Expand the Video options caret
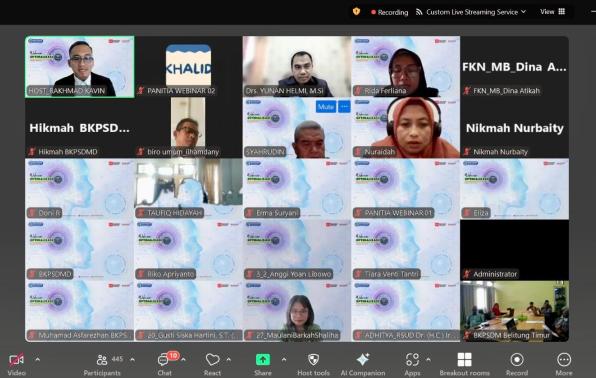Screen dimensions: 596x378 click(38, 359)
